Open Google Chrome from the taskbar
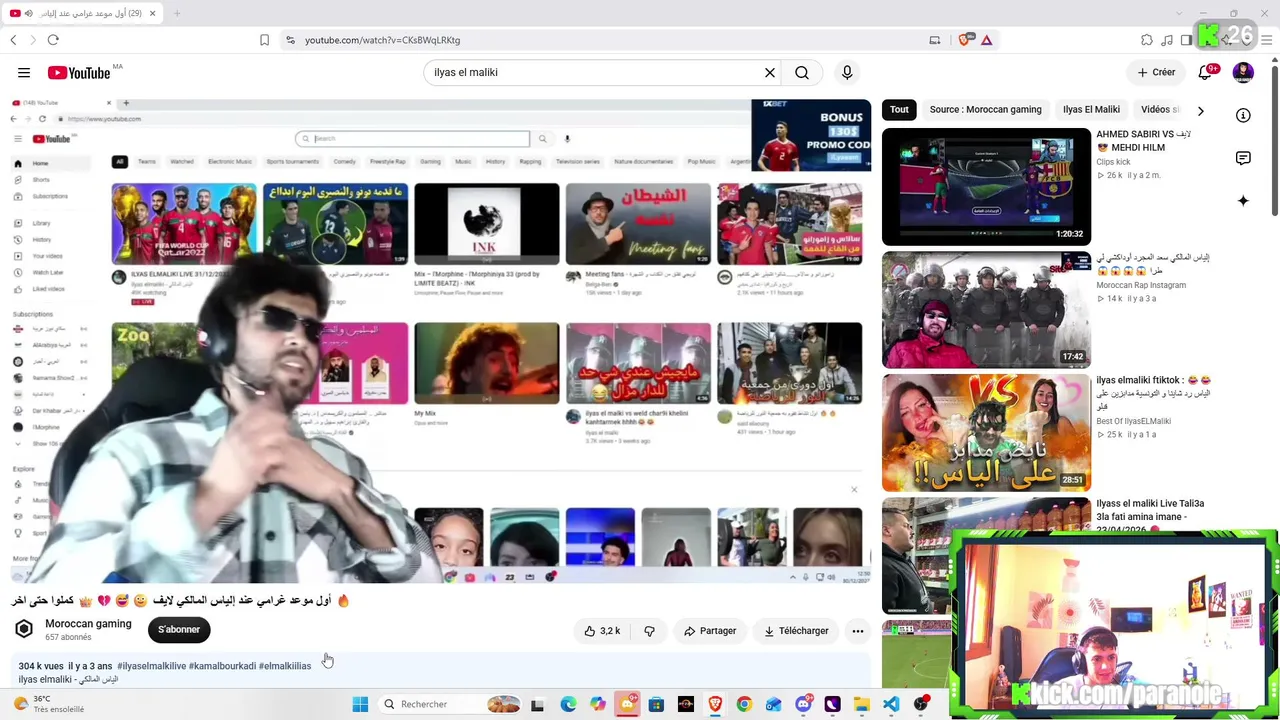Viewport: 1280px width, 720px height. (x=744, y=704)
